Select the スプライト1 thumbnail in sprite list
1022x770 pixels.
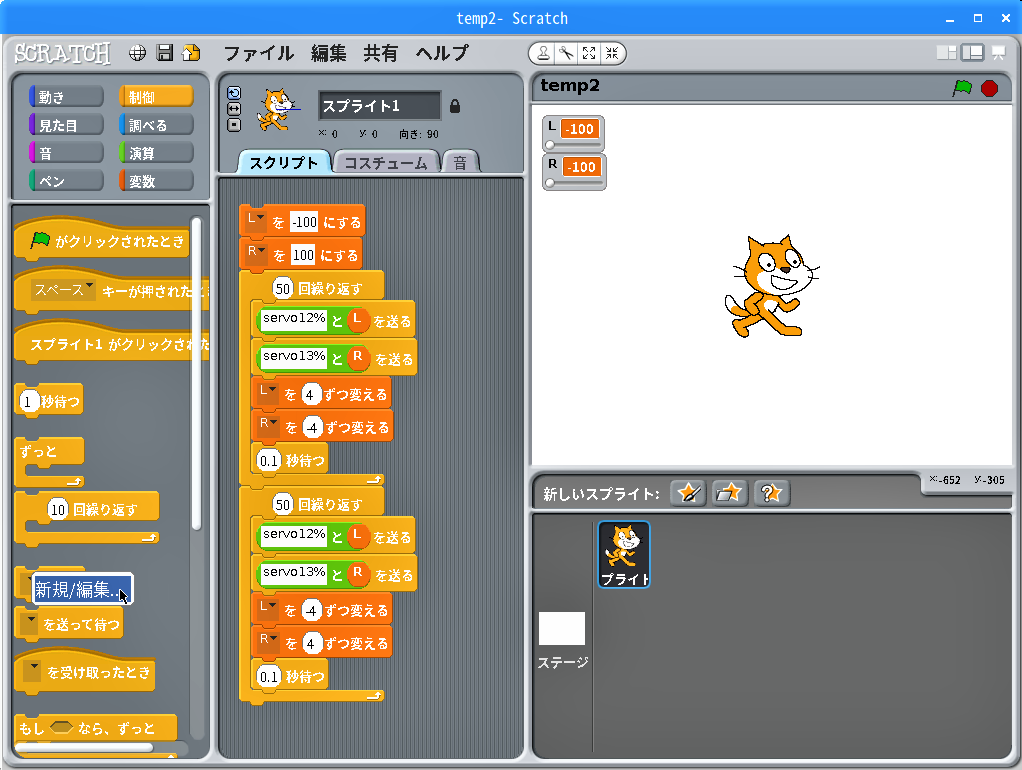click(x=624, y=554)
